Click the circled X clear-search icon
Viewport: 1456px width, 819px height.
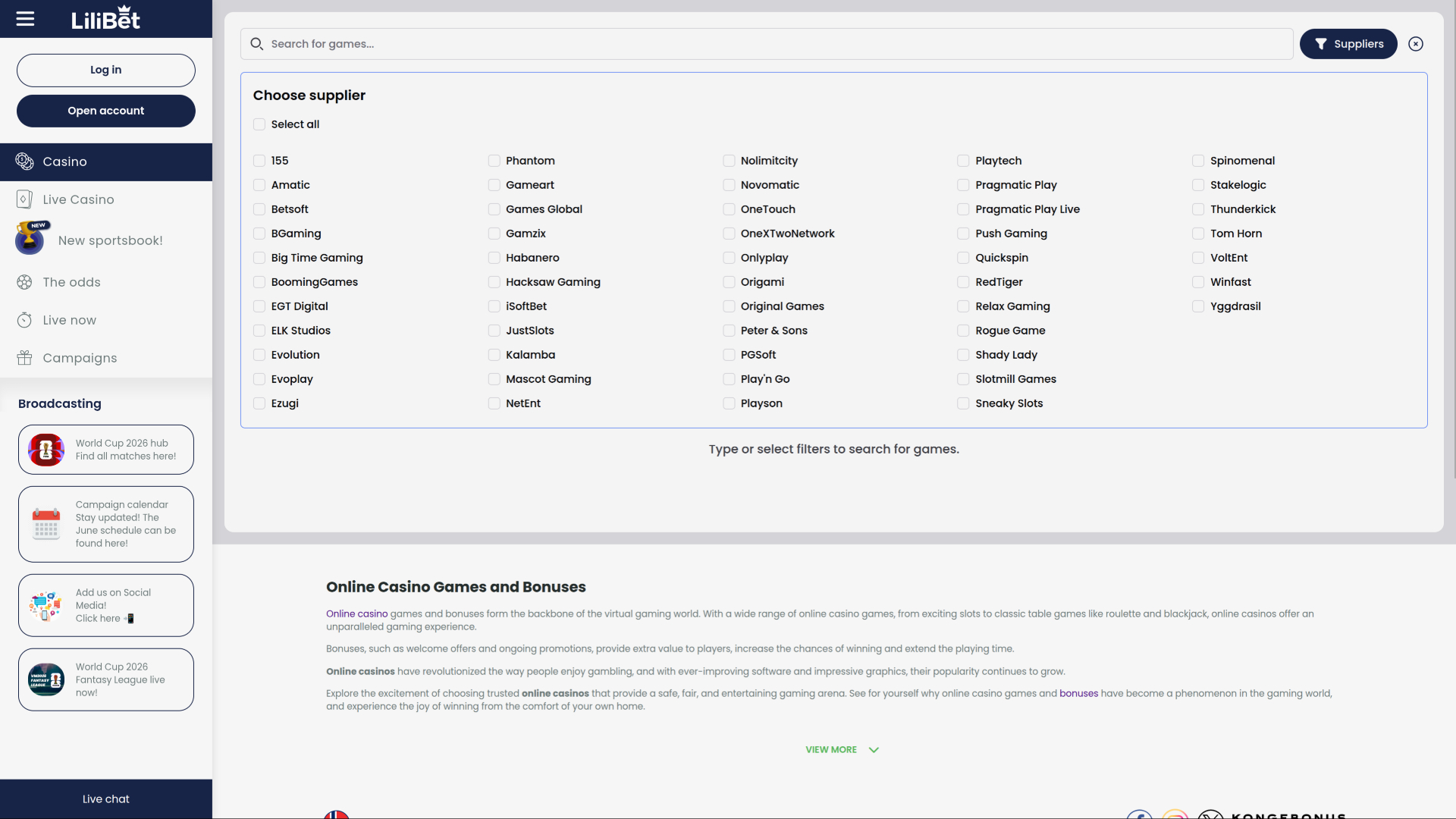click(x=1416, y=44)
